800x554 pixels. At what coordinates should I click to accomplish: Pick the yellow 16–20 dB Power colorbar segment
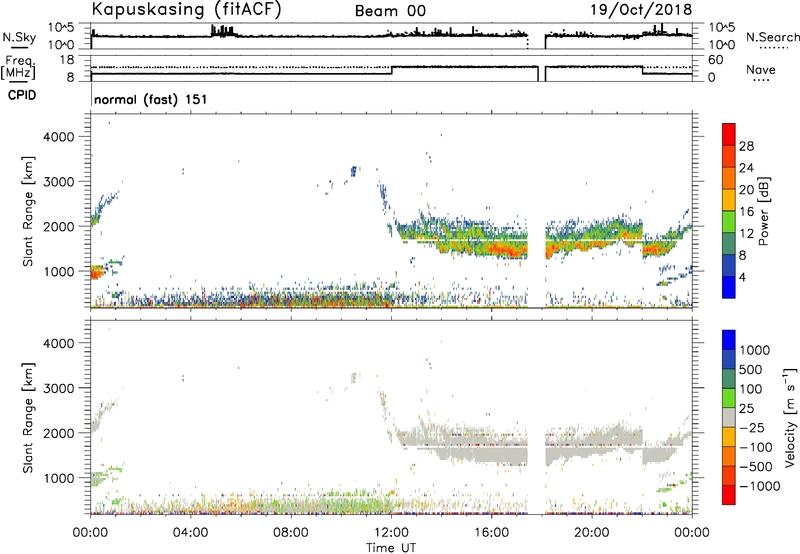click(x=729, y=200)
